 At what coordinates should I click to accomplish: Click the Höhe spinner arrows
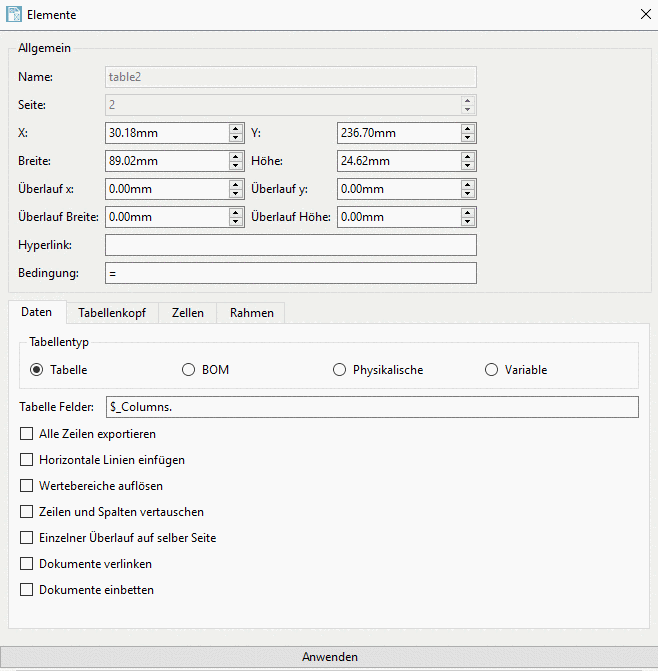[468, 161]
